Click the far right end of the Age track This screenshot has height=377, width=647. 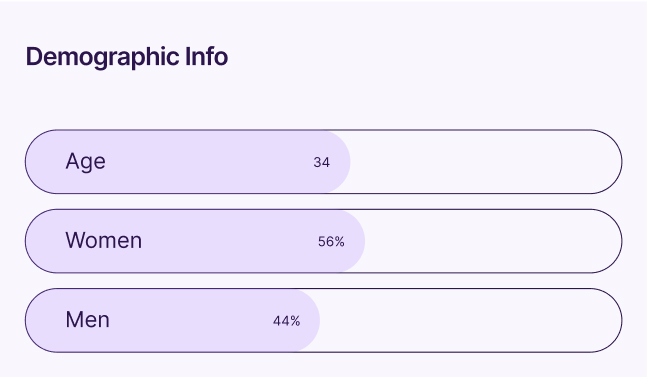tap(614, 162)
